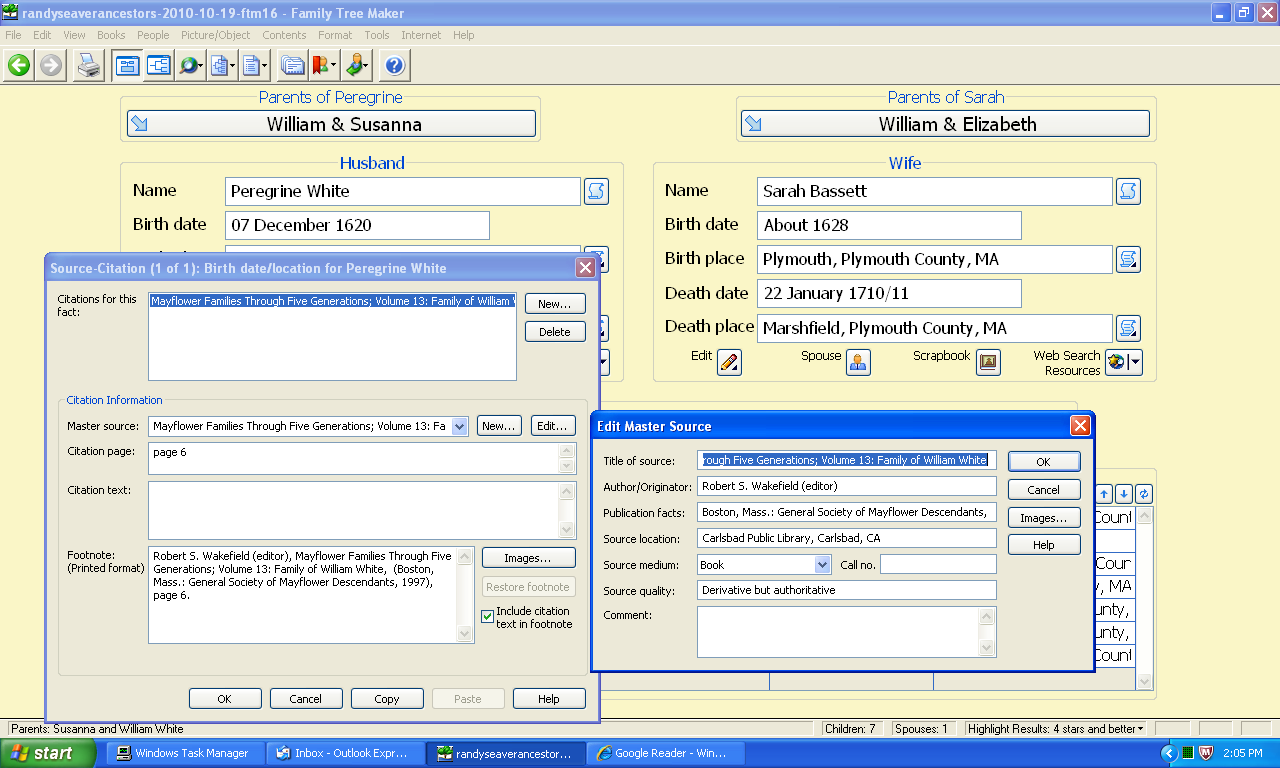The width and height of the screenshot is (1280, 768).
Task: Click the source scroll icon beside Peregrine White
Action: [x=596, y=191]
